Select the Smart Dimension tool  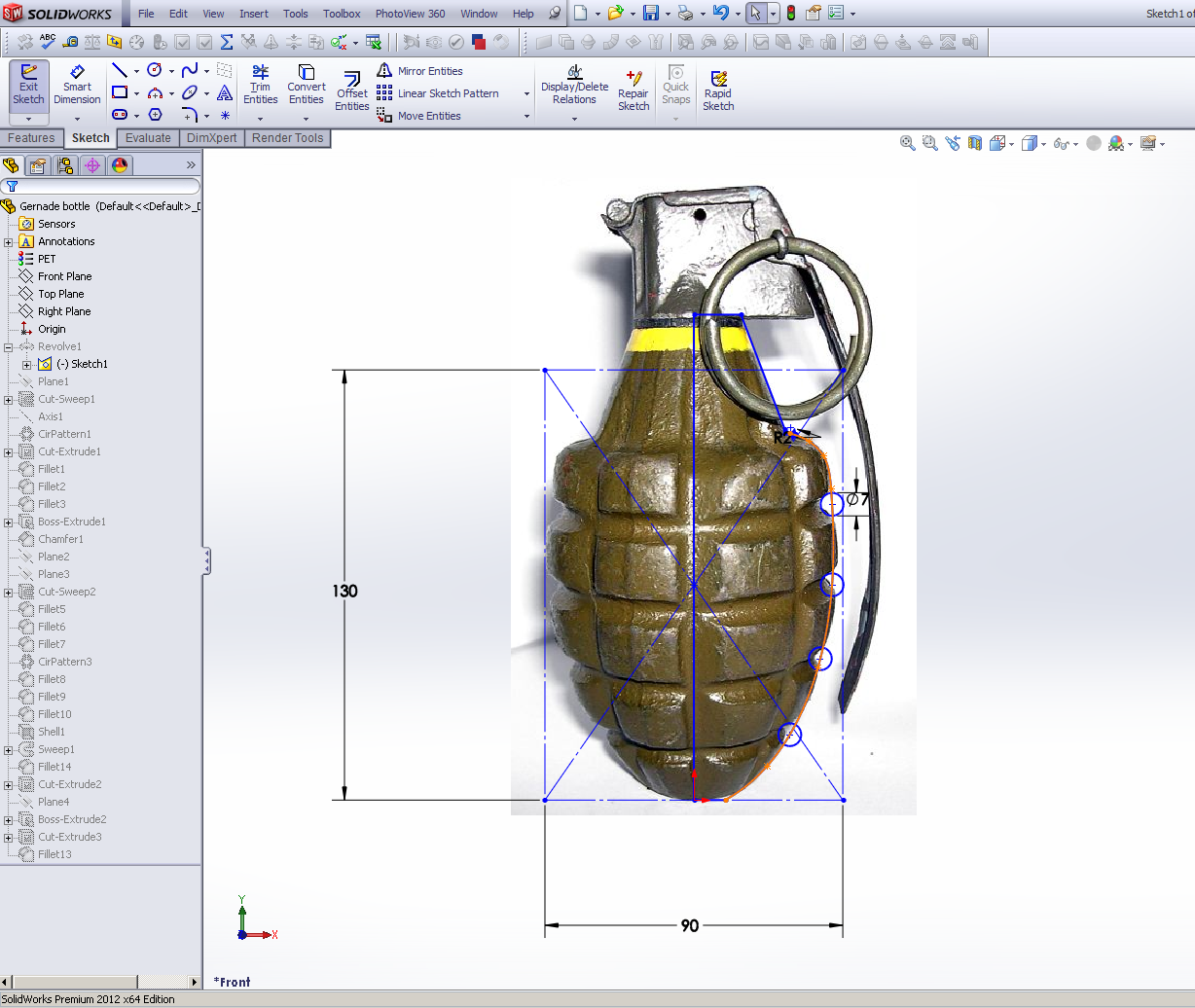click(x=77, y=88)
